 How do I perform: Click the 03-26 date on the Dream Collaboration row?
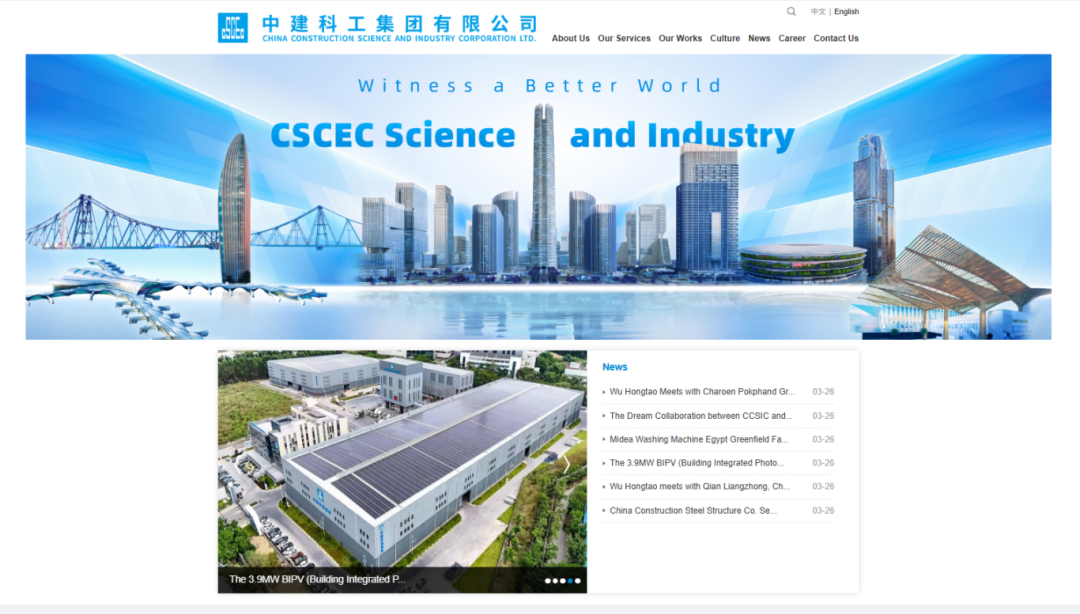tap(823, 416)
